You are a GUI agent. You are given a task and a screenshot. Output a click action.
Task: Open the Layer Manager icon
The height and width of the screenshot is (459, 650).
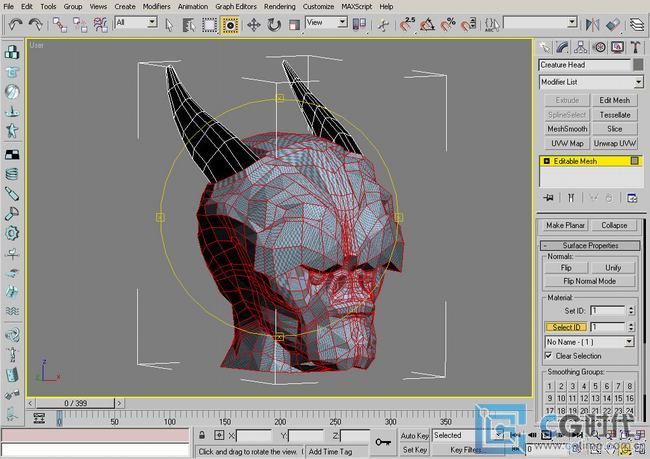[637, 24]
